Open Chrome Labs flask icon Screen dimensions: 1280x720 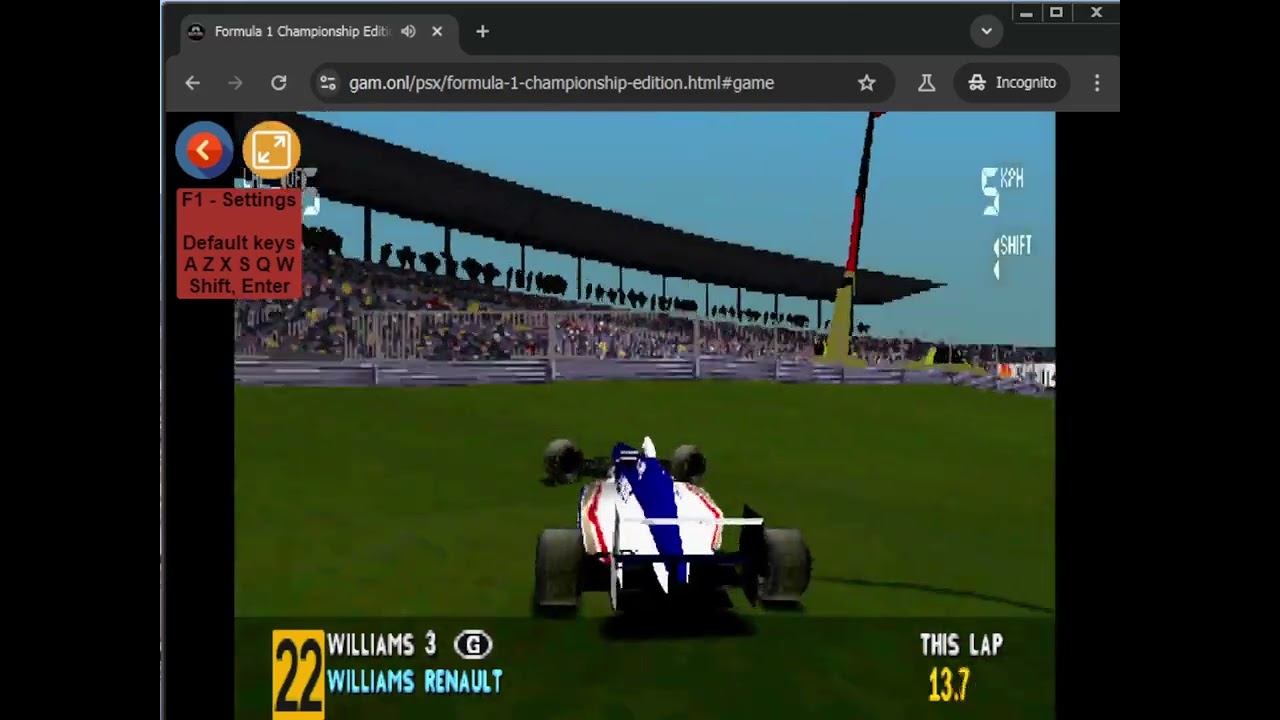(927, 83)
